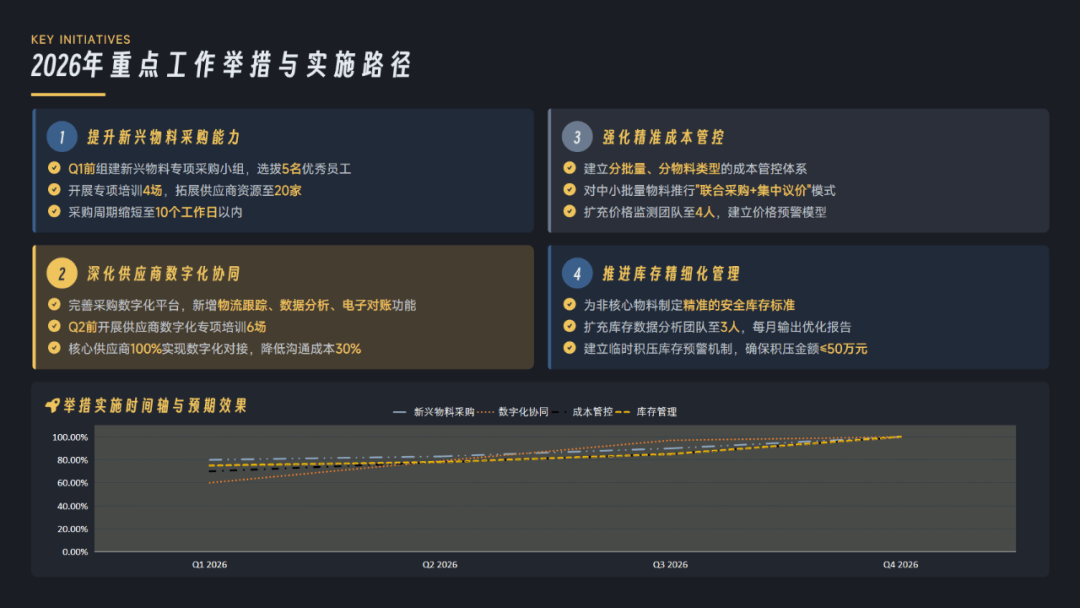Click the 推进库存精细化管理 card heading
This screenshot has width=1080, height=608.
(671, 273)
